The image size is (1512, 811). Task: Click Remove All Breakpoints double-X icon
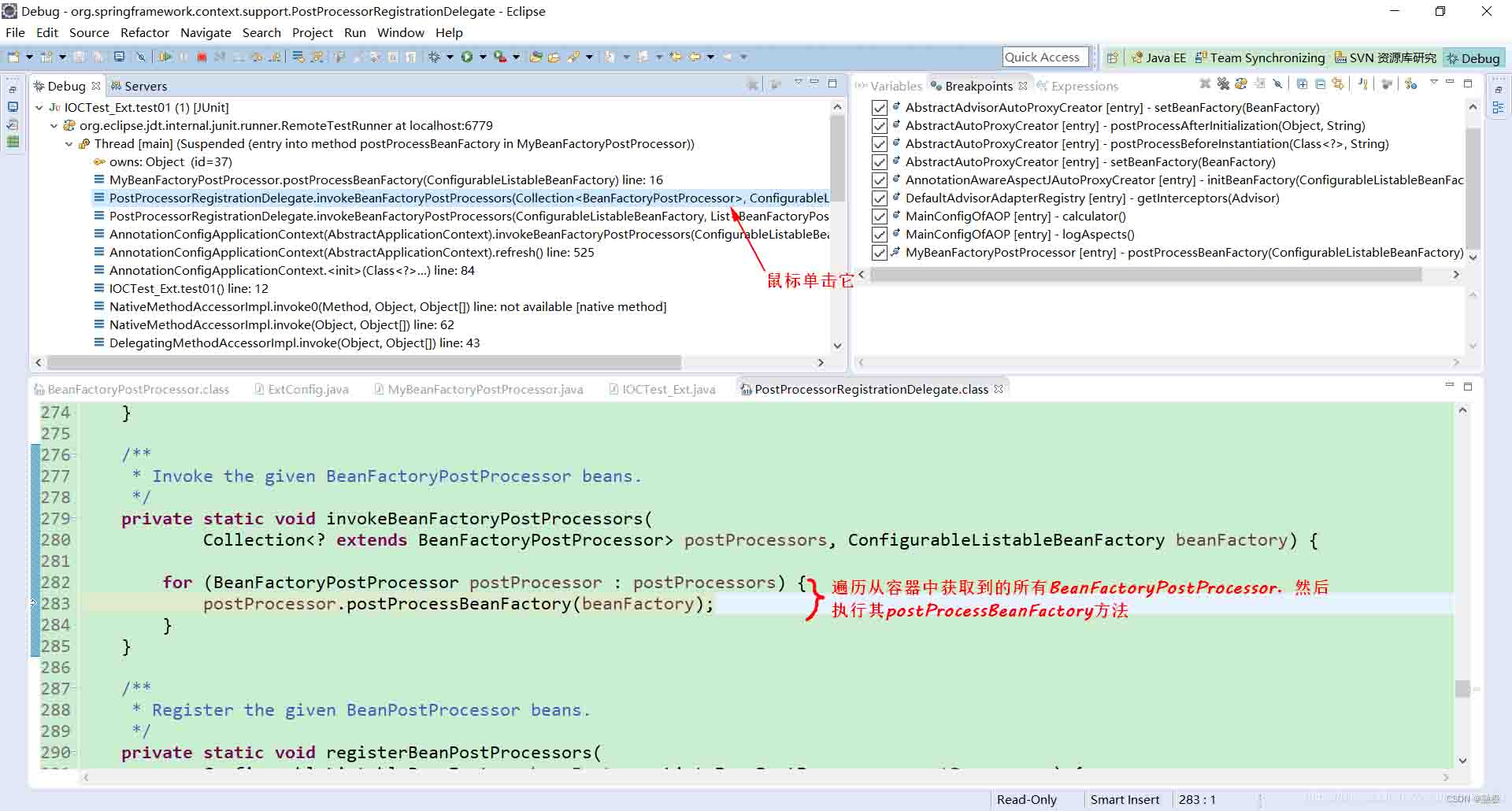point(1223,83)
